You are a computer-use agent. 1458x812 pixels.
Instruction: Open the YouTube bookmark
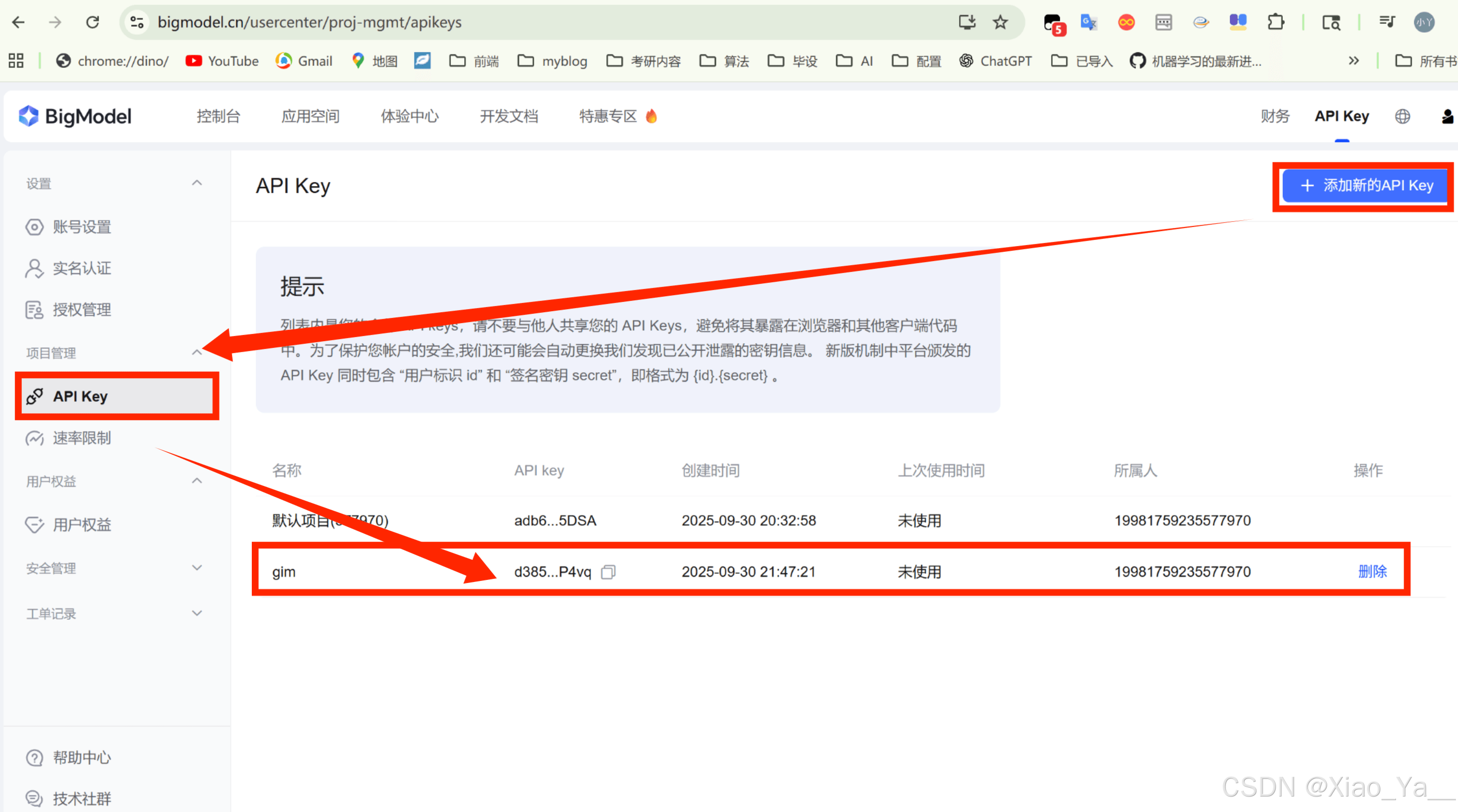pyautogui.click(x=222, y=60)
